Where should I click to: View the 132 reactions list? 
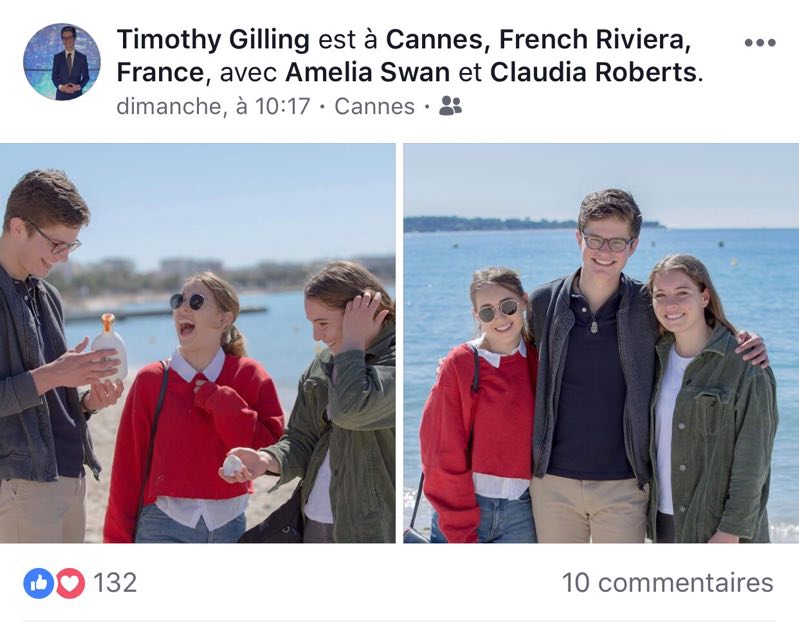115,583
